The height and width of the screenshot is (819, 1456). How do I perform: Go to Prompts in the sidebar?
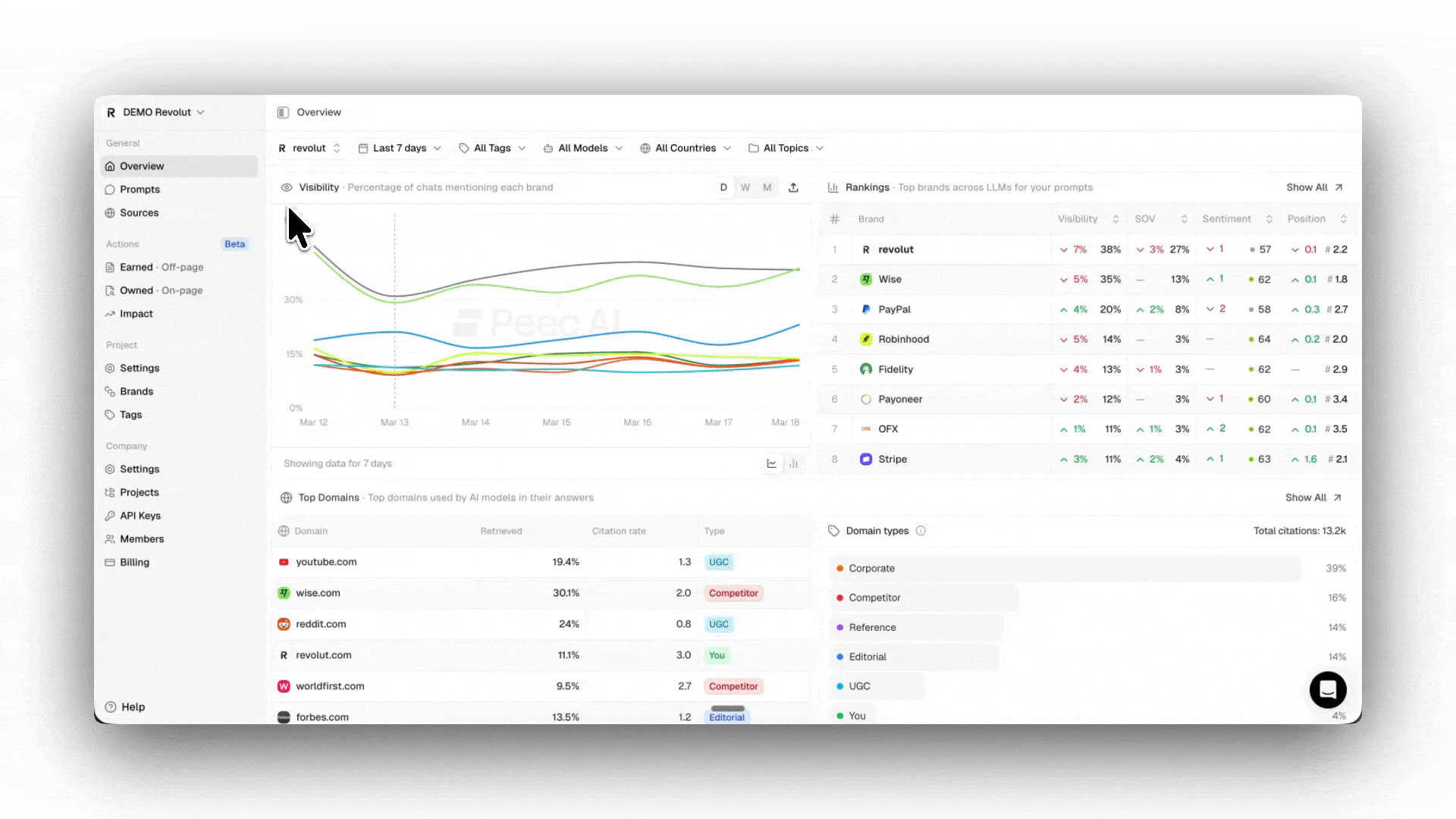[179, 190]
